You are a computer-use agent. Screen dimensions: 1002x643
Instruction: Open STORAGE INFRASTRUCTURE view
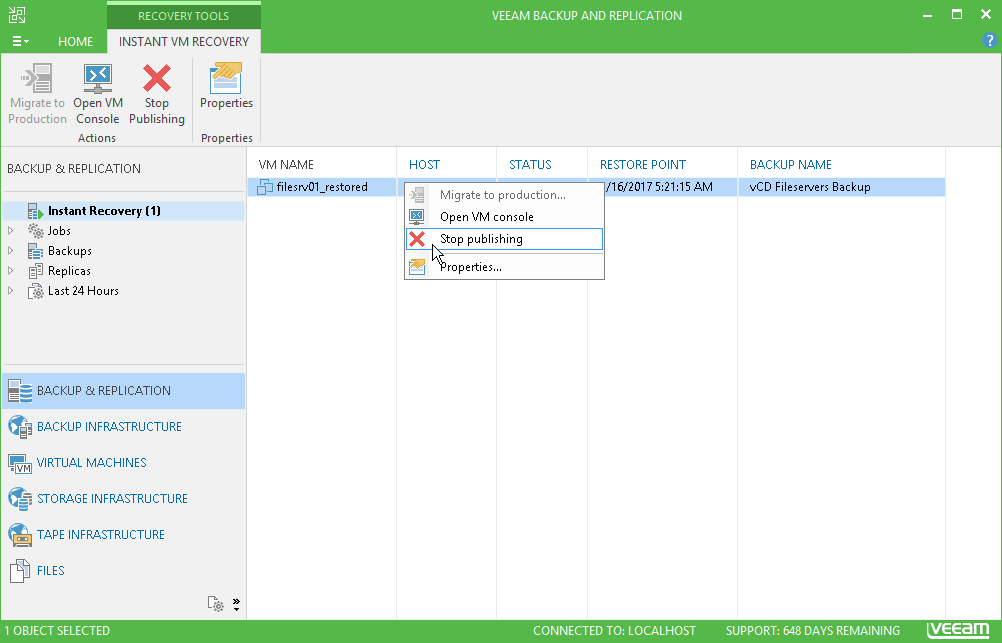pos(124,499)
